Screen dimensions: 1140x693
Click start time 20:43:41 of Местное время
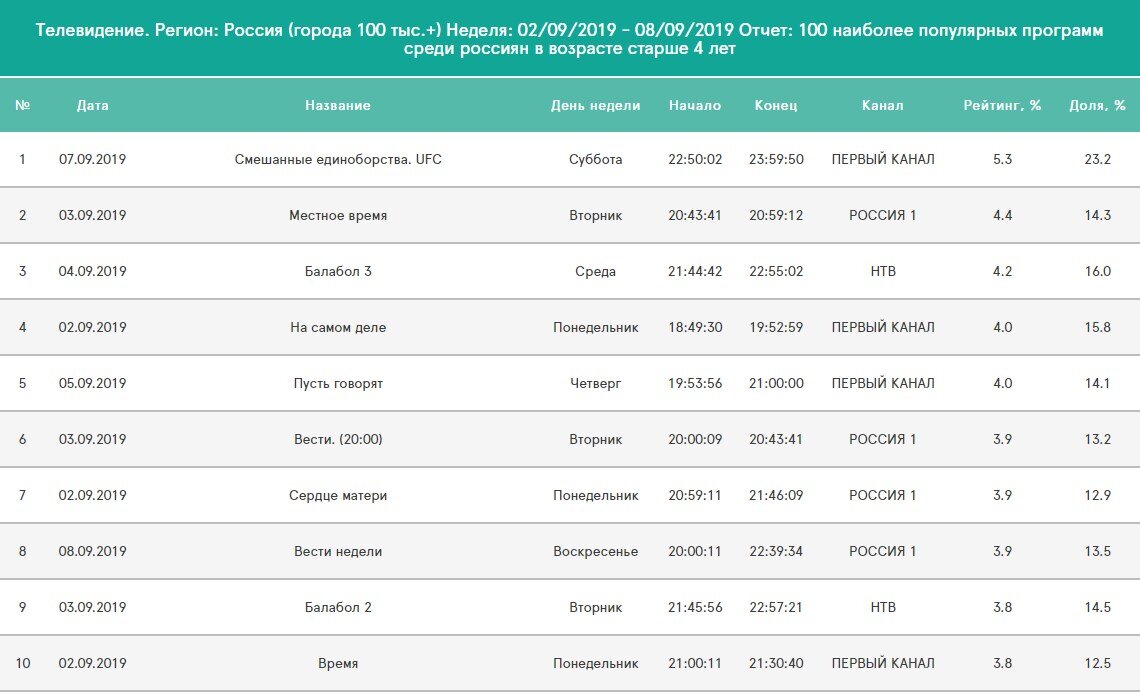(695, 215)
